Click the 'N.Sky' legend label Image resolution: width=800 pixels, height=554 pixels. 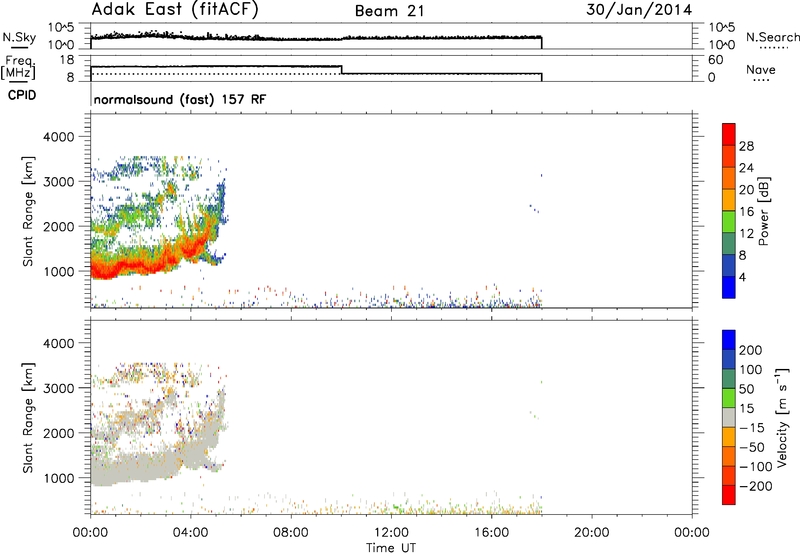(19, 37)
